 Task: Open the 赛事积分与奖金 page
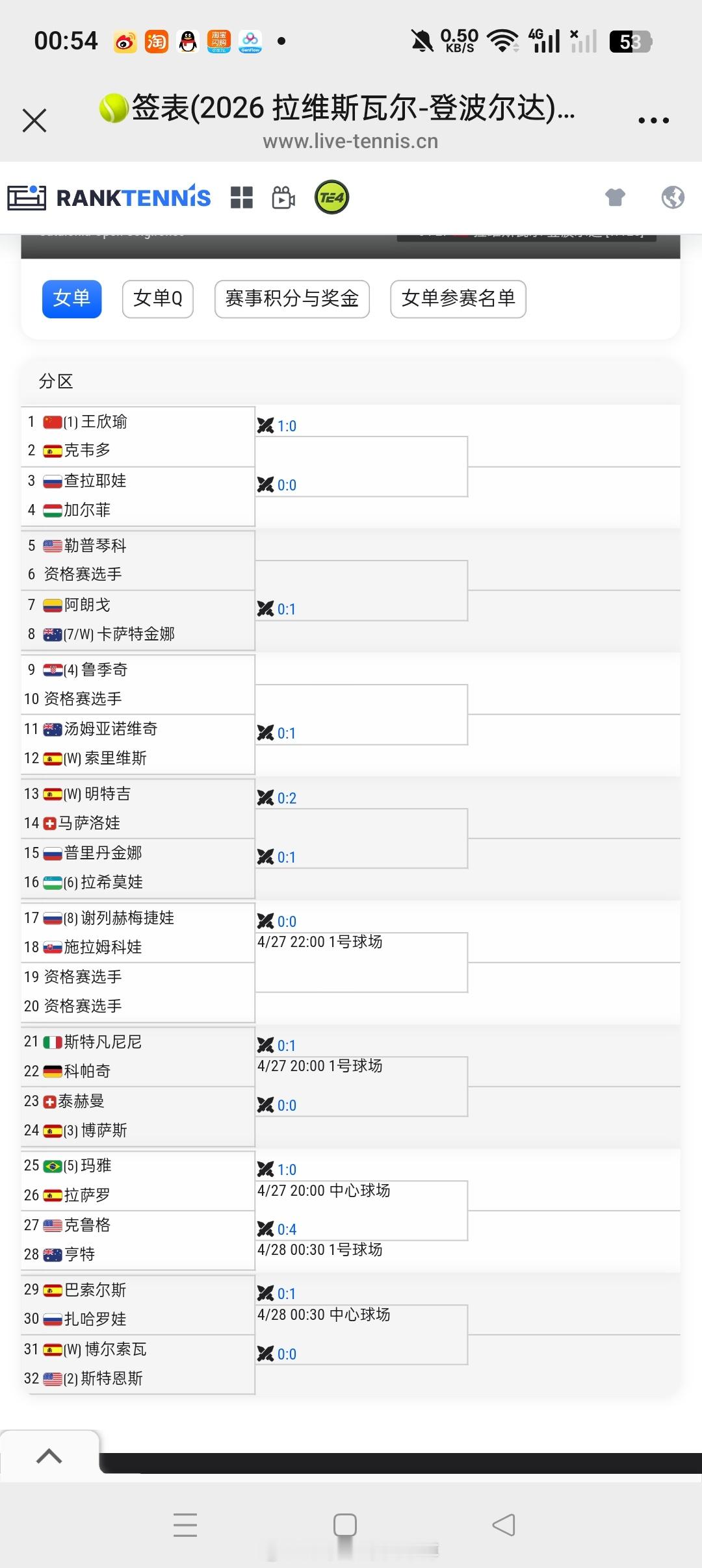[x=291, y=299]
